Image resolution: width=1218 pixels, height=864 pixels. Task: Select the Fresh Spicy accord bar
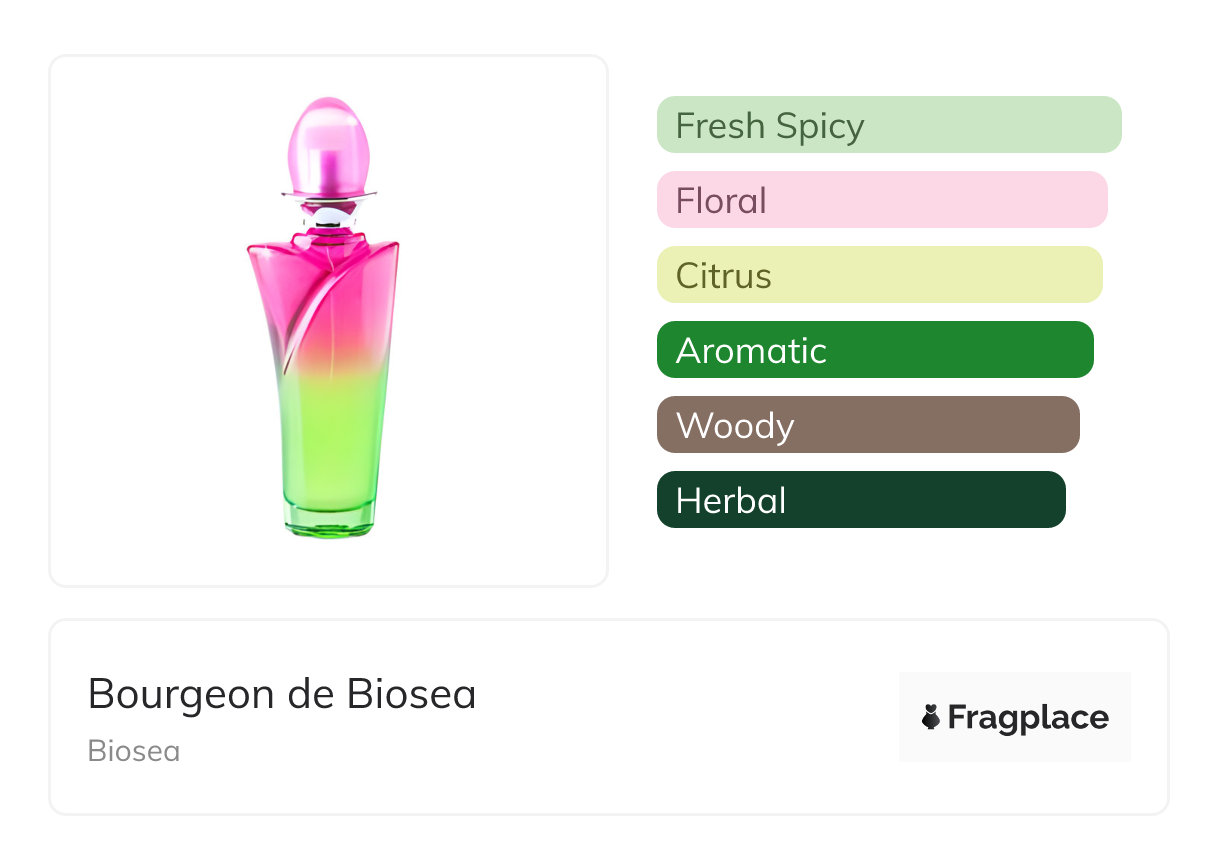(889, 125)
